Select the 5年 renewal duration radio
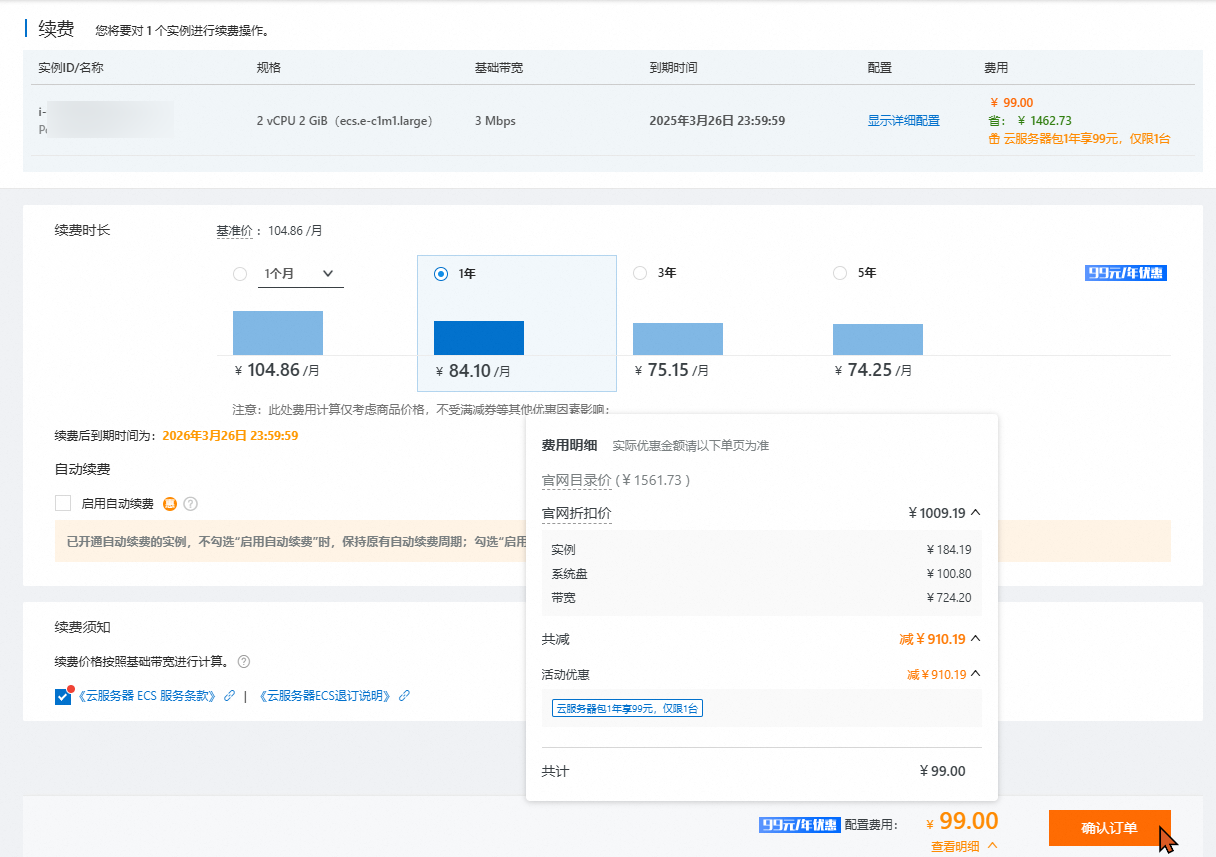Image resolution: width=1216 pixels, height=857 pixels. pos(840,273)
